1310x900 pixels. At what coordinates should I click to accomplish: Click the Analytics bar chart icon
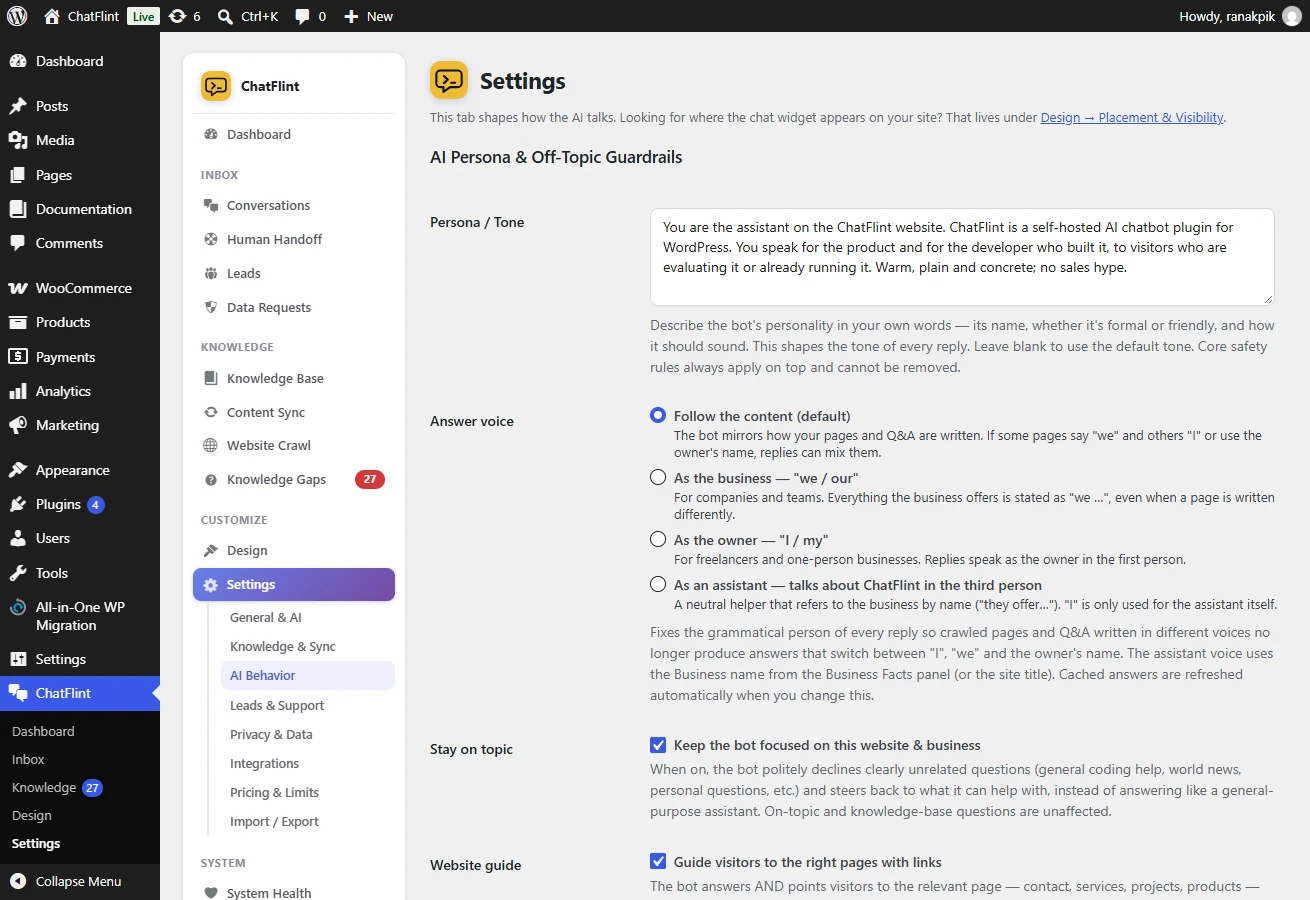click(x=18, y=391)
